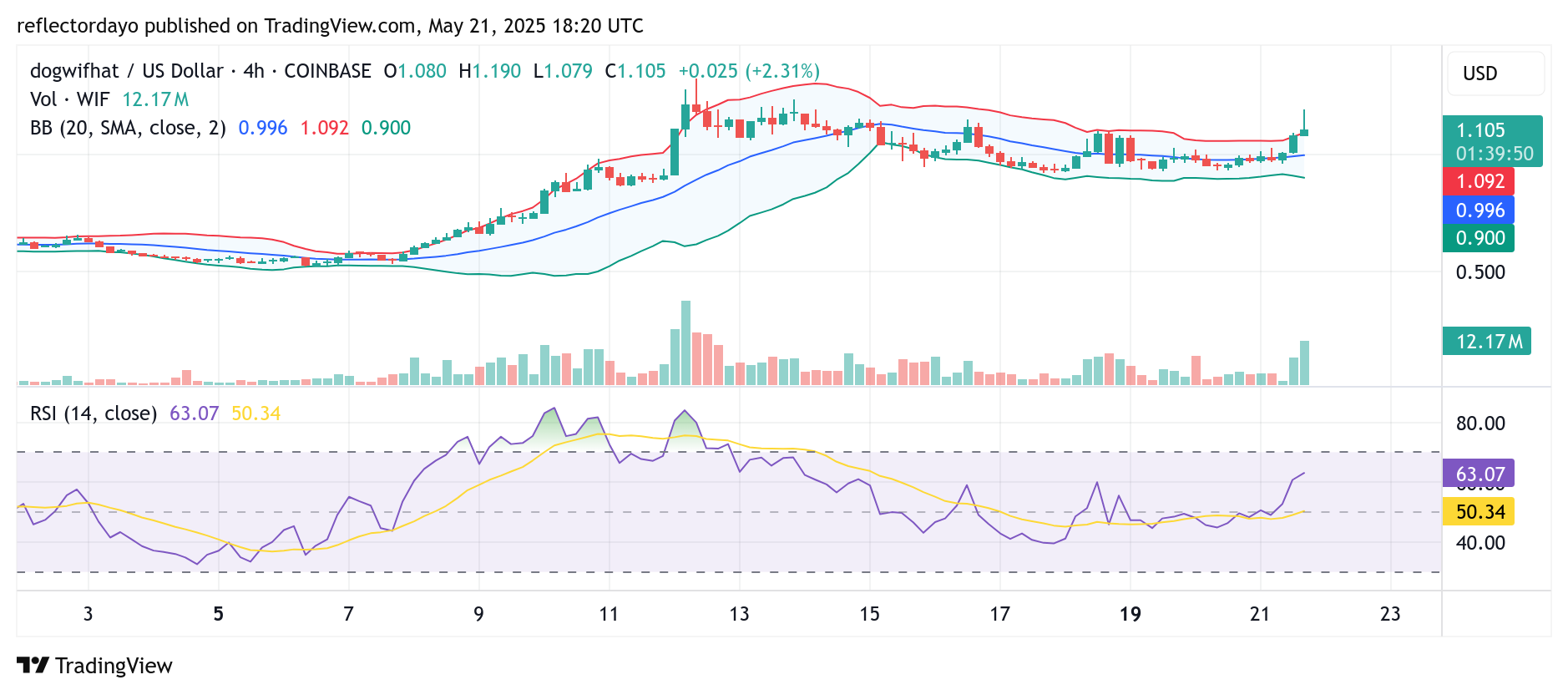Click date label 7 on time axis

tap(349, 614)
